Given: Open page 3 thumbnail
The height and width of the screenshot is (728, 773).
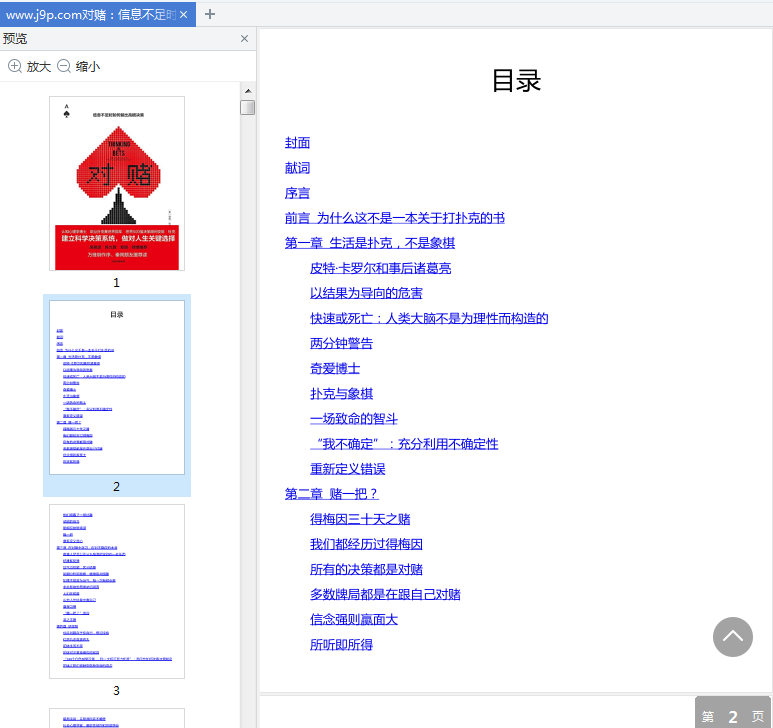Looking at the screenshot, I should pos(117,591).
